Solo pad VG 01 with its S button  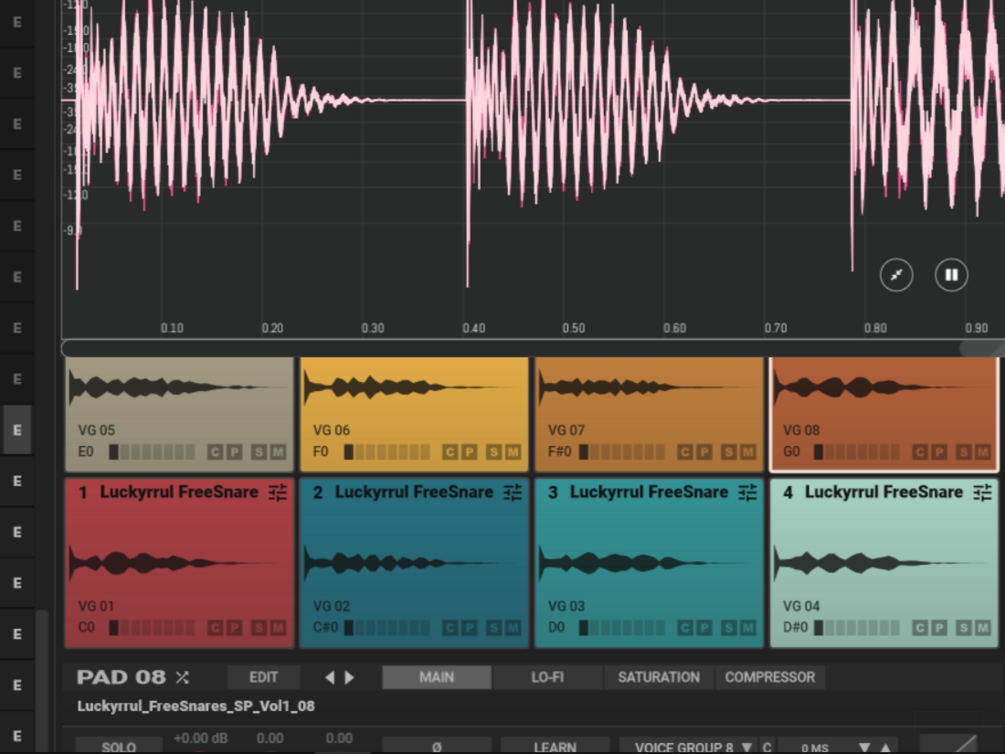click(x=258, y=628)
